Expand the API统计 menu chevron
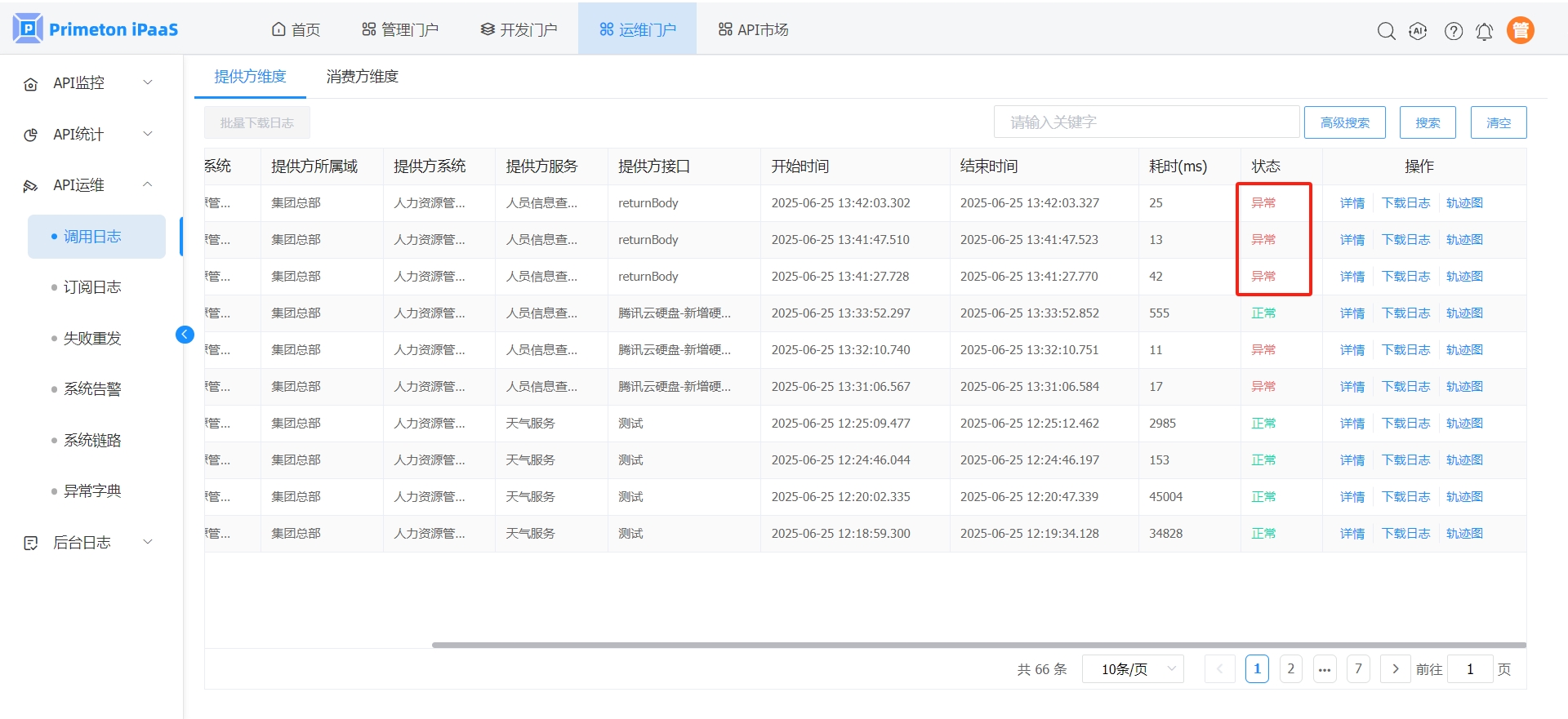Screen dimensions: 1568x719 (148, 134)
